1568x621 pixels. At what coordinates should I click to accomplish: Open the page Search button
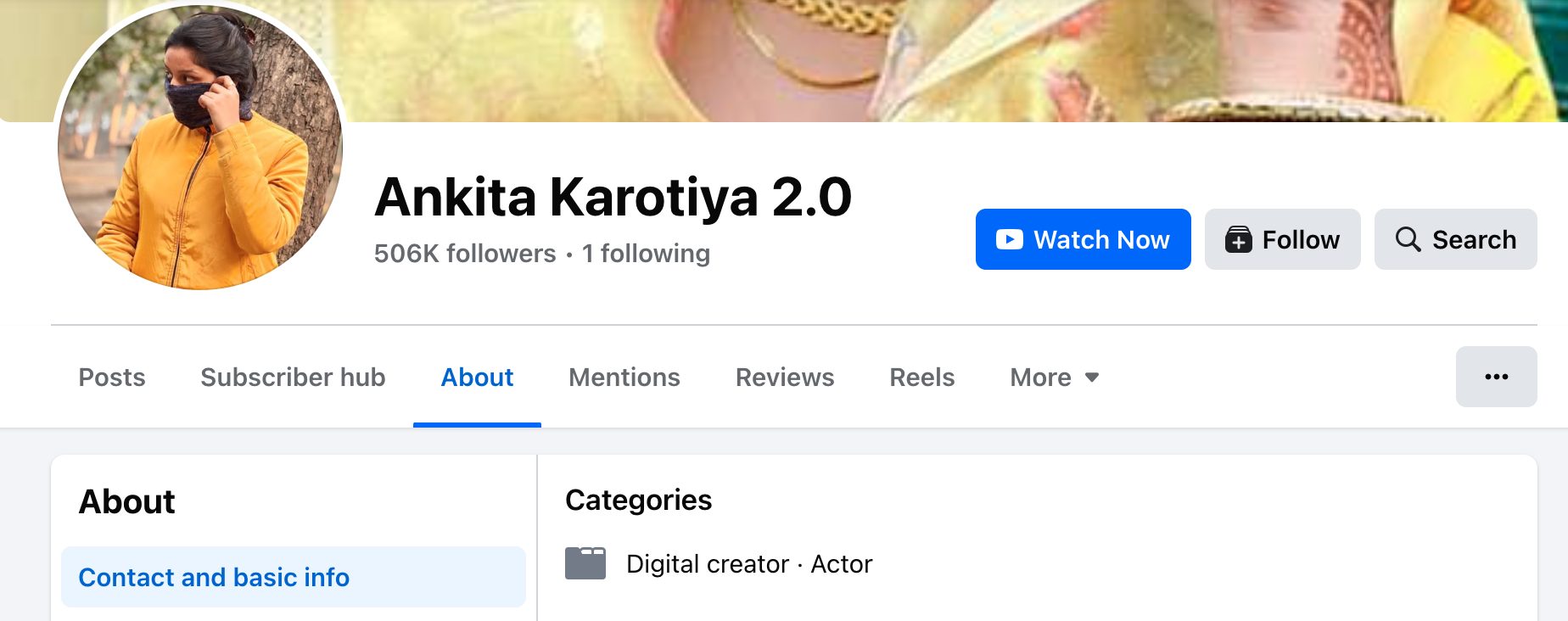coord(1455,239)
